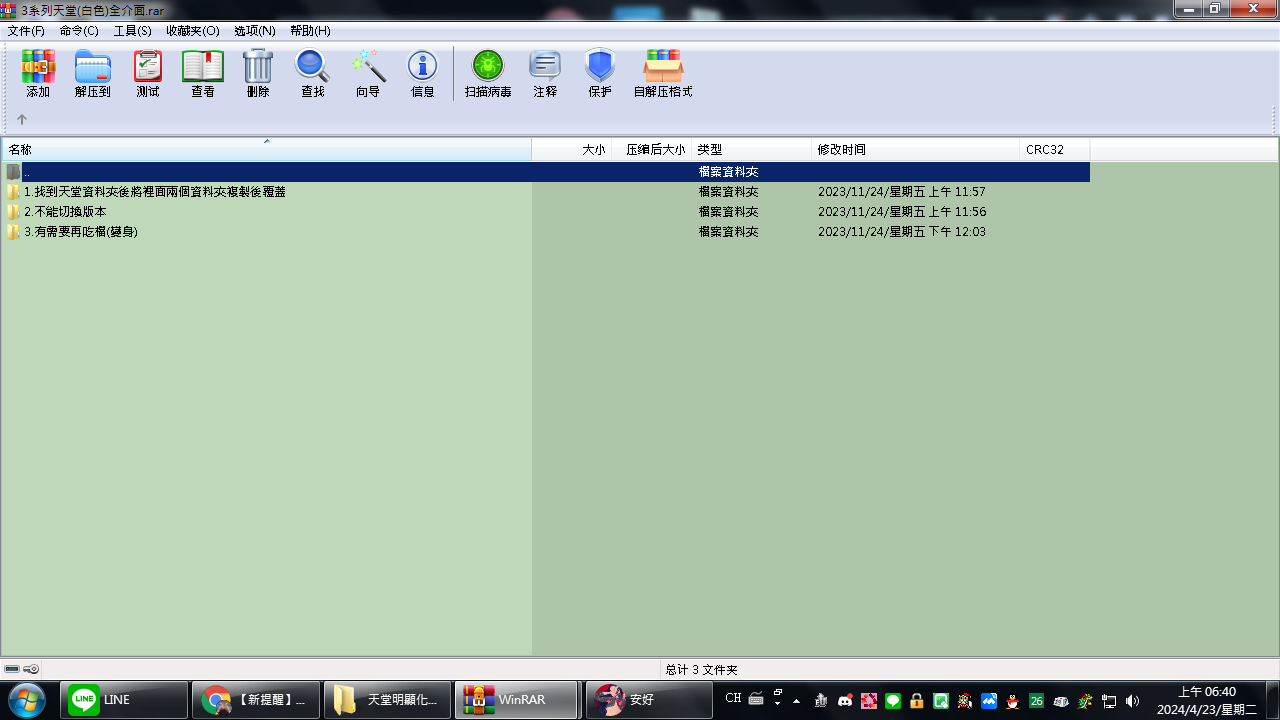Show hidden tray icons arrow

click(796, 700)
